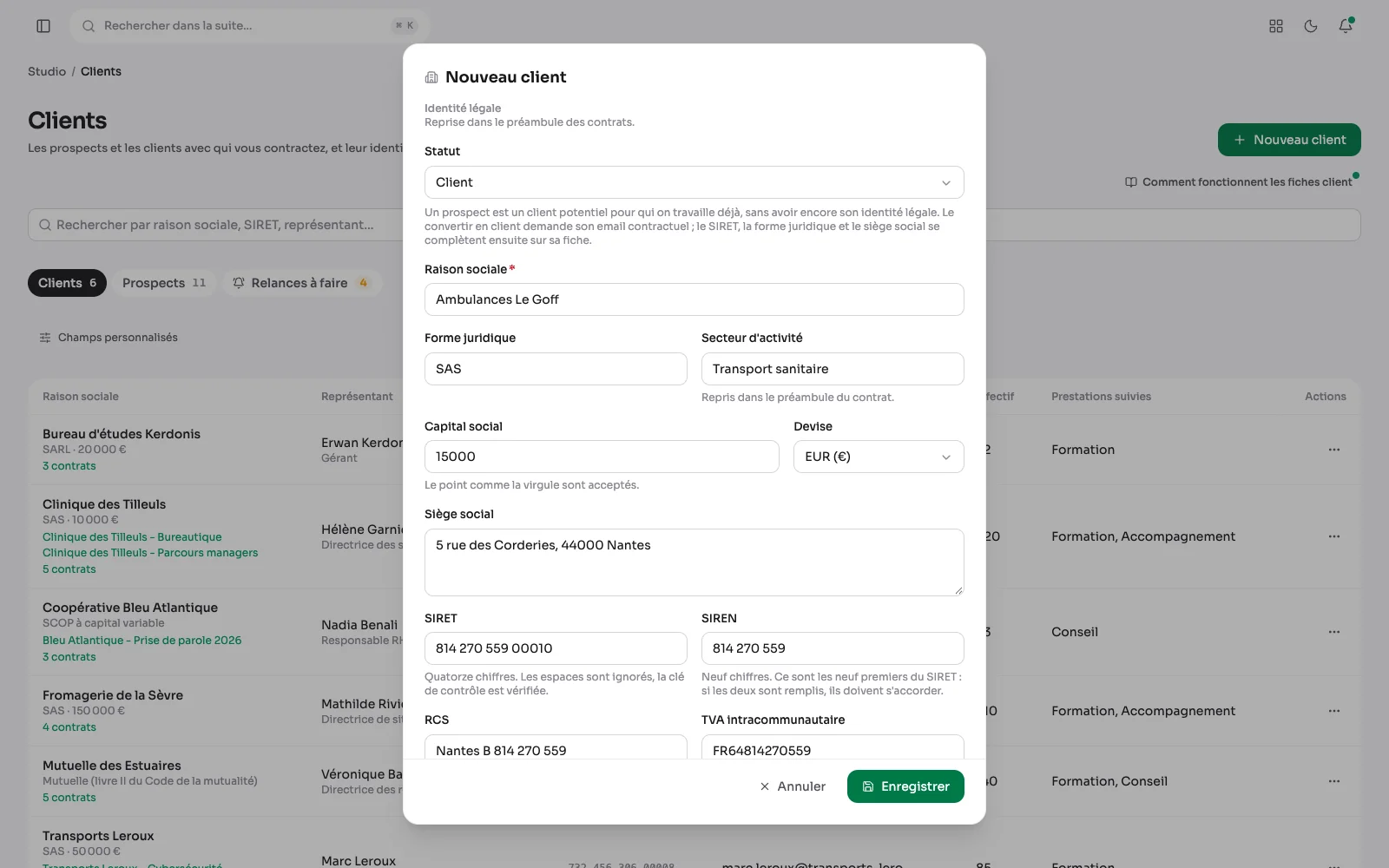Click Mutuelle des Estuaires client name

[x=112, y=766]
